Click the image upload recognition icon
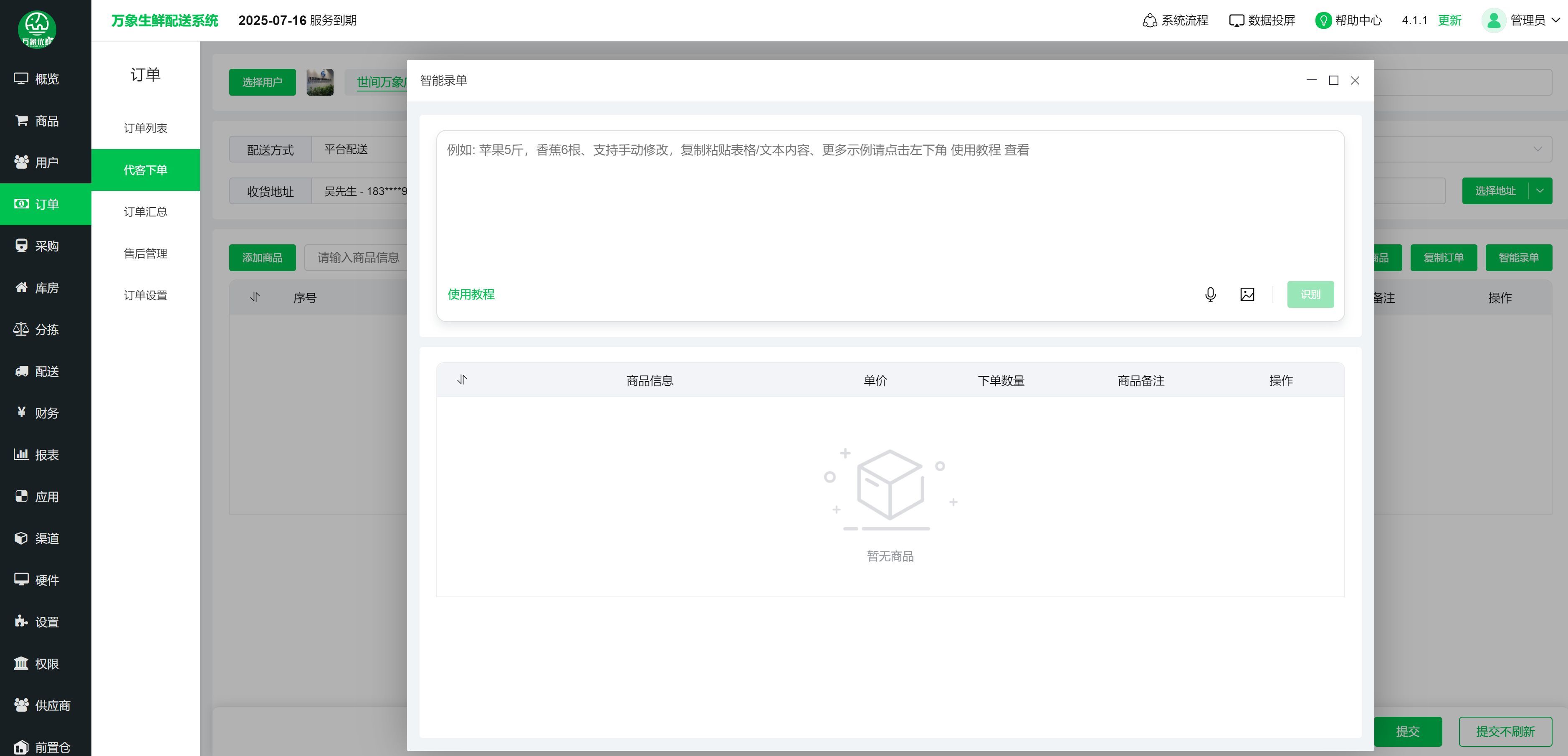 (1247, 295)
